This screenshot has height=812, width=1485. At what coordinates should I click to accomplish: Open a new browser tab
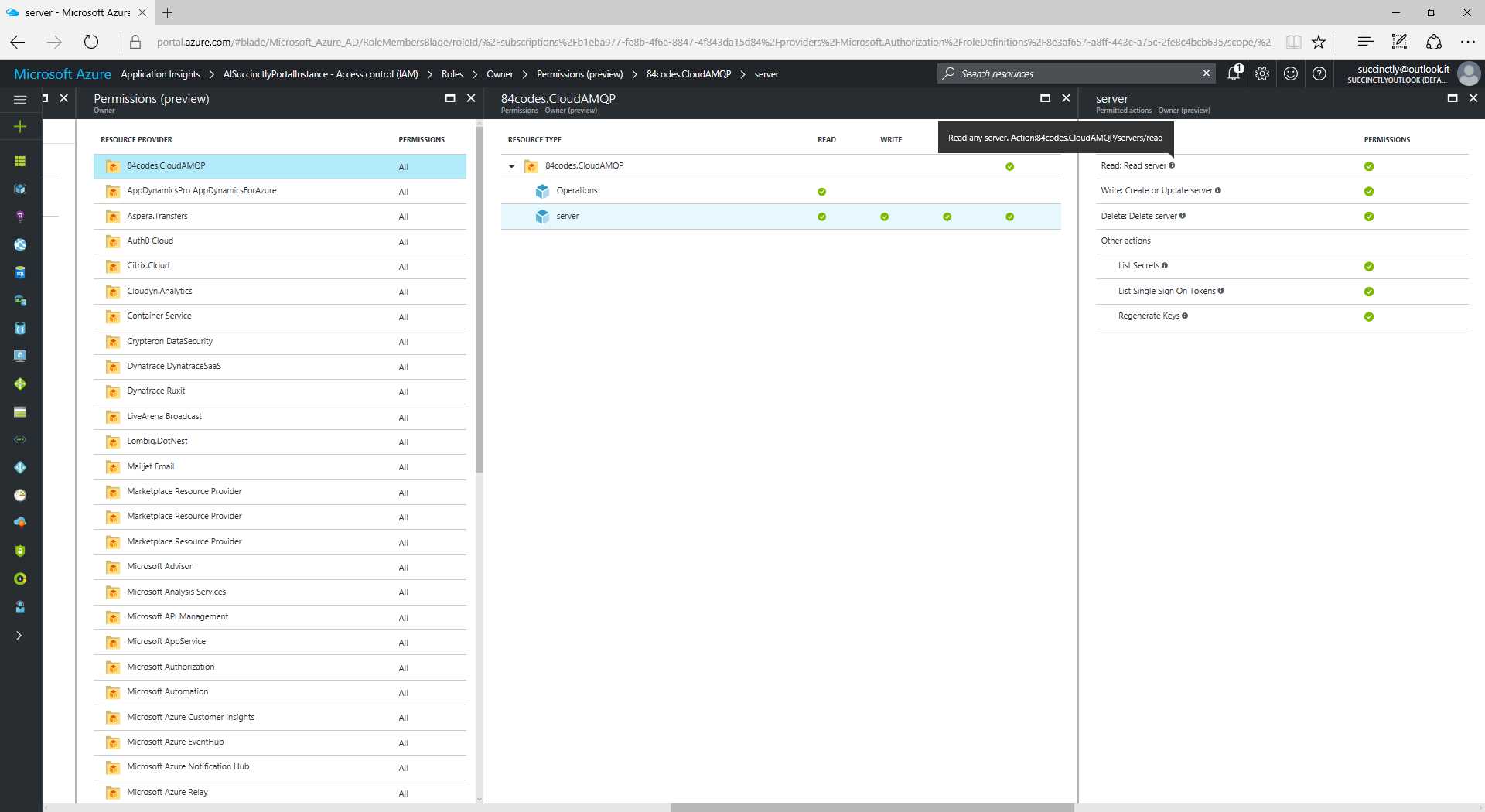[x=168, y=12]
